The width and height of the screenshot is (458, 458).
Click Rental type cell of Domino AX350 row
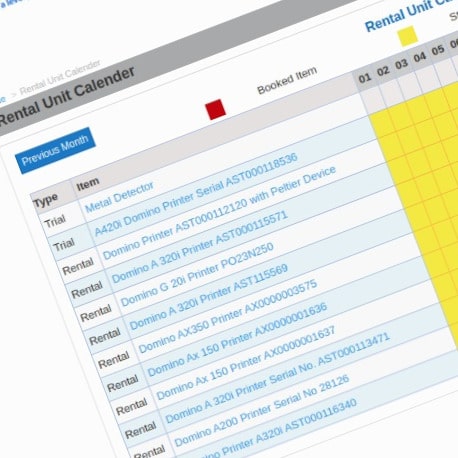(114, 360)
